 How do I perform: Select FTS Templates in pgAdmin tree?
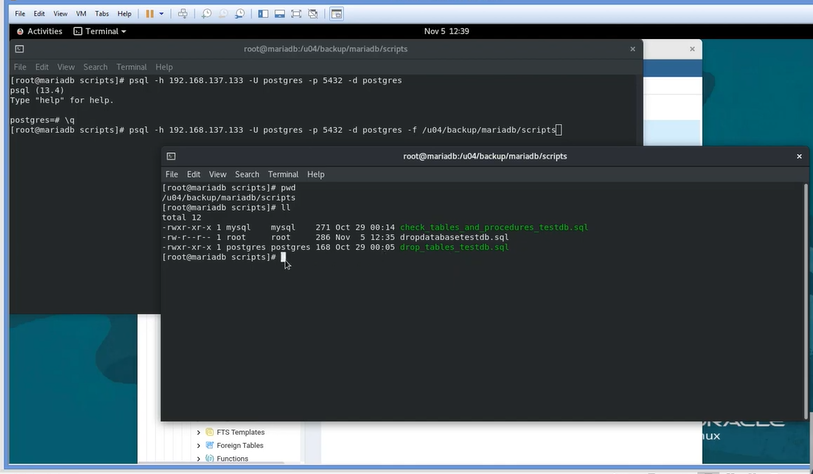click(x=241, y=432)
